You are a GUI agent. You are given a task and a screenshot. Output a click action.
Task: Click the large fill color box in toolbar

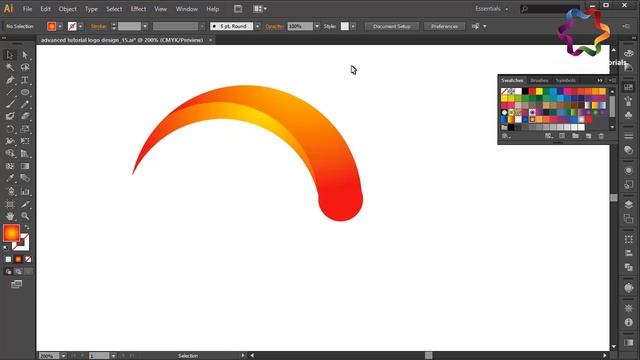pyautogui.click(x=11, y=233)
